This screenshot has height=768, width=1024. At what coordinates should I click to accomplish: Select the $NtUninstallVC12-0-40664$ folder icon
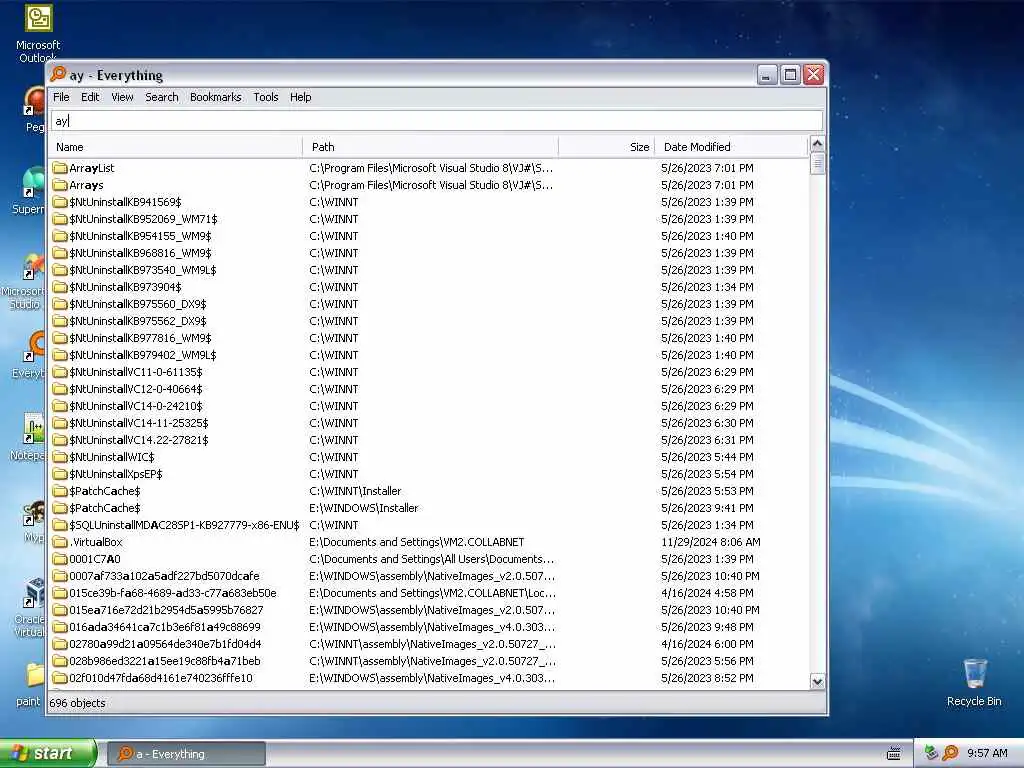(60, 389)
